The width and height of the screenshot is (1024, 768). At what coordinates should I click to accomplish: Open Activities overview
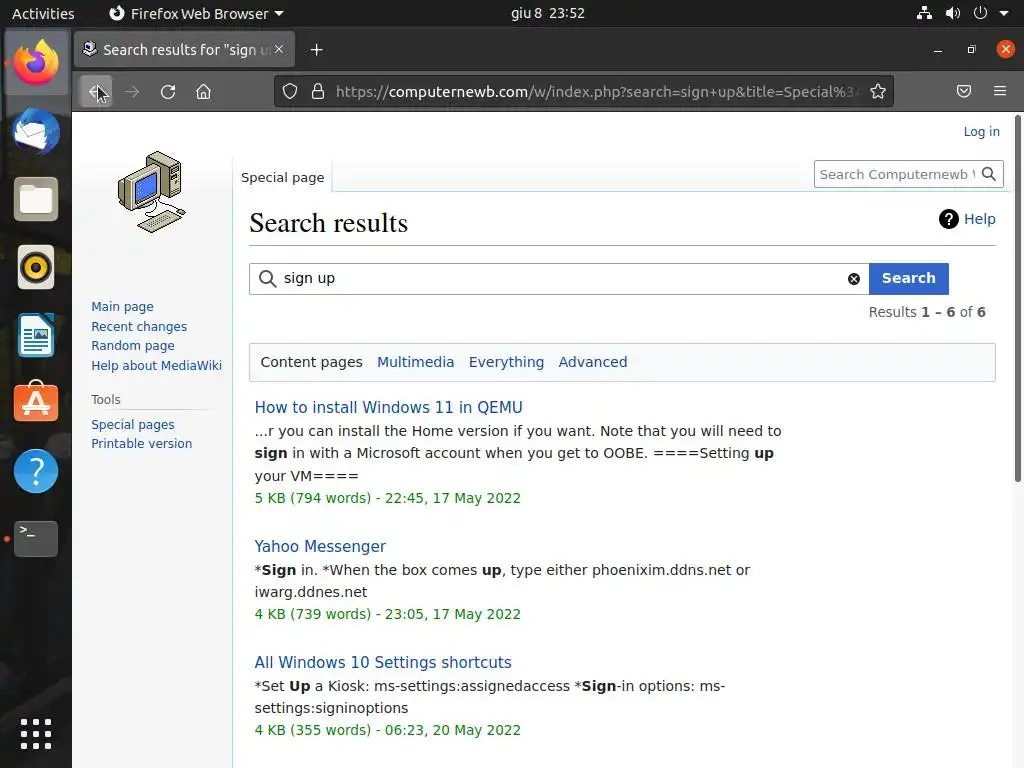coord(43,13)
